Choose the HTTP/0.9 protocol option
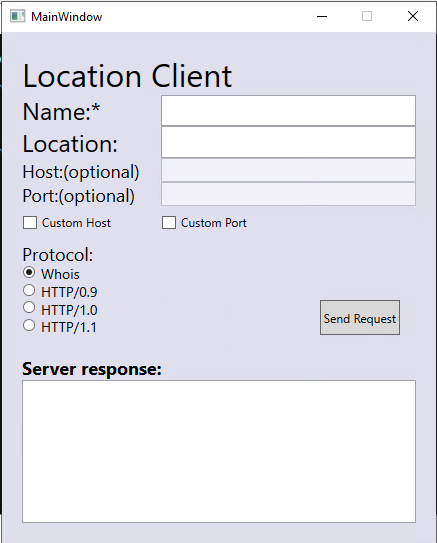437x543 pixels. click(x=29, y=290)
